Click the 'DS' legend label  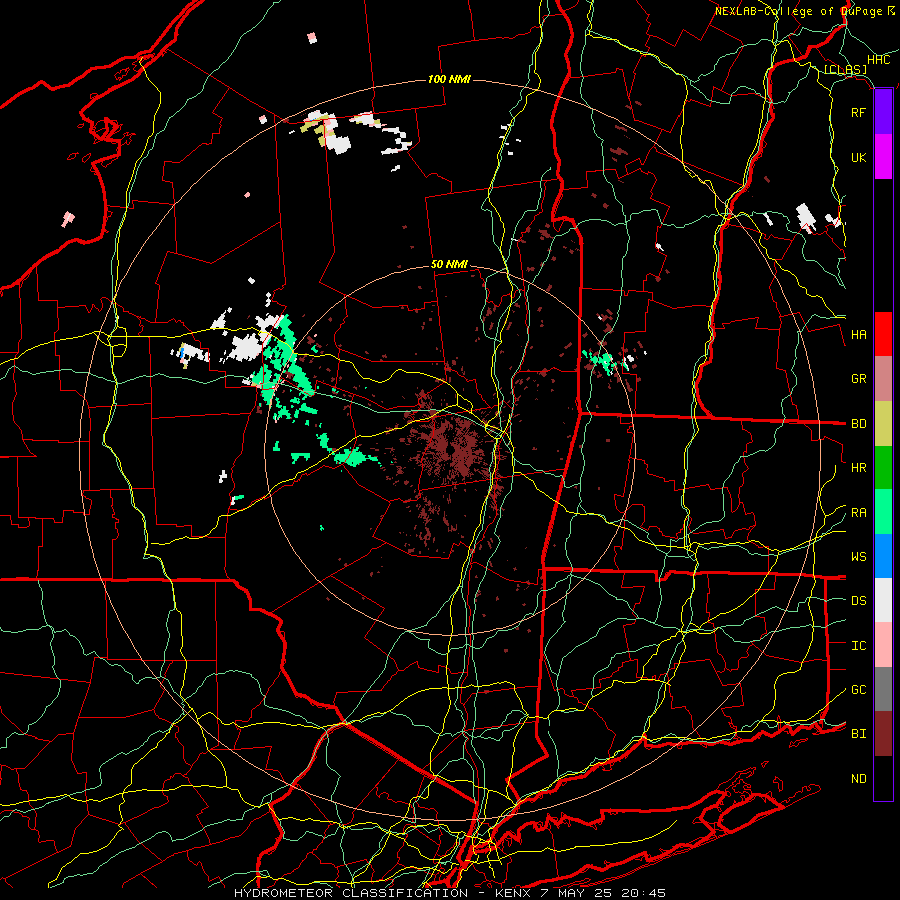pos(859,601)
